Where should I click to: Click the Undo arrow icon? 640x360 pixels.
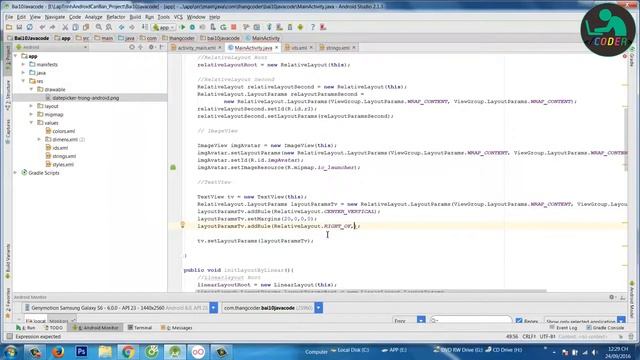[42, 27]
